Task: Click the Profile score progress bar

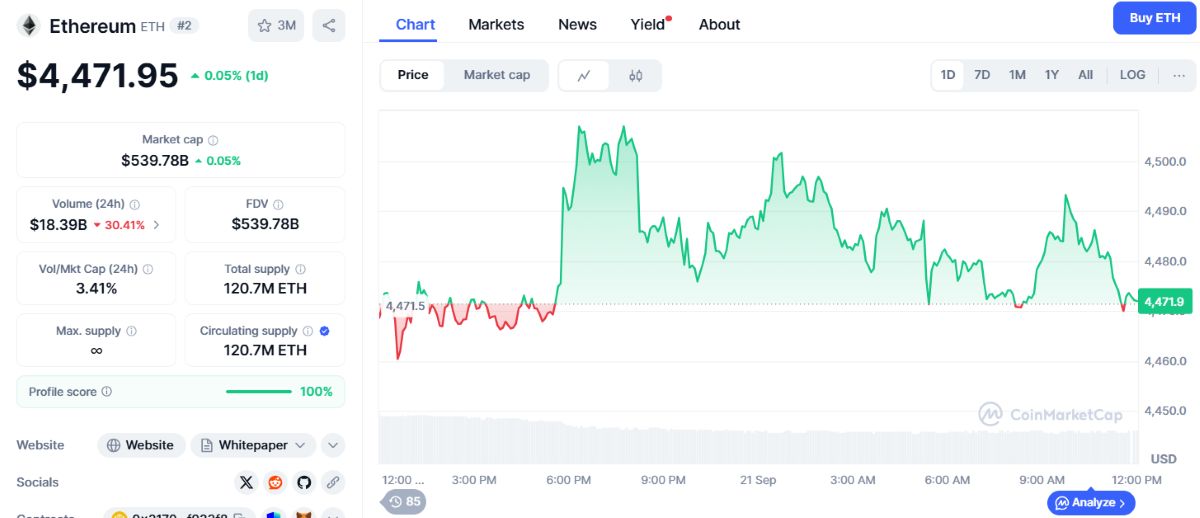Action: (x=259, y=392)
